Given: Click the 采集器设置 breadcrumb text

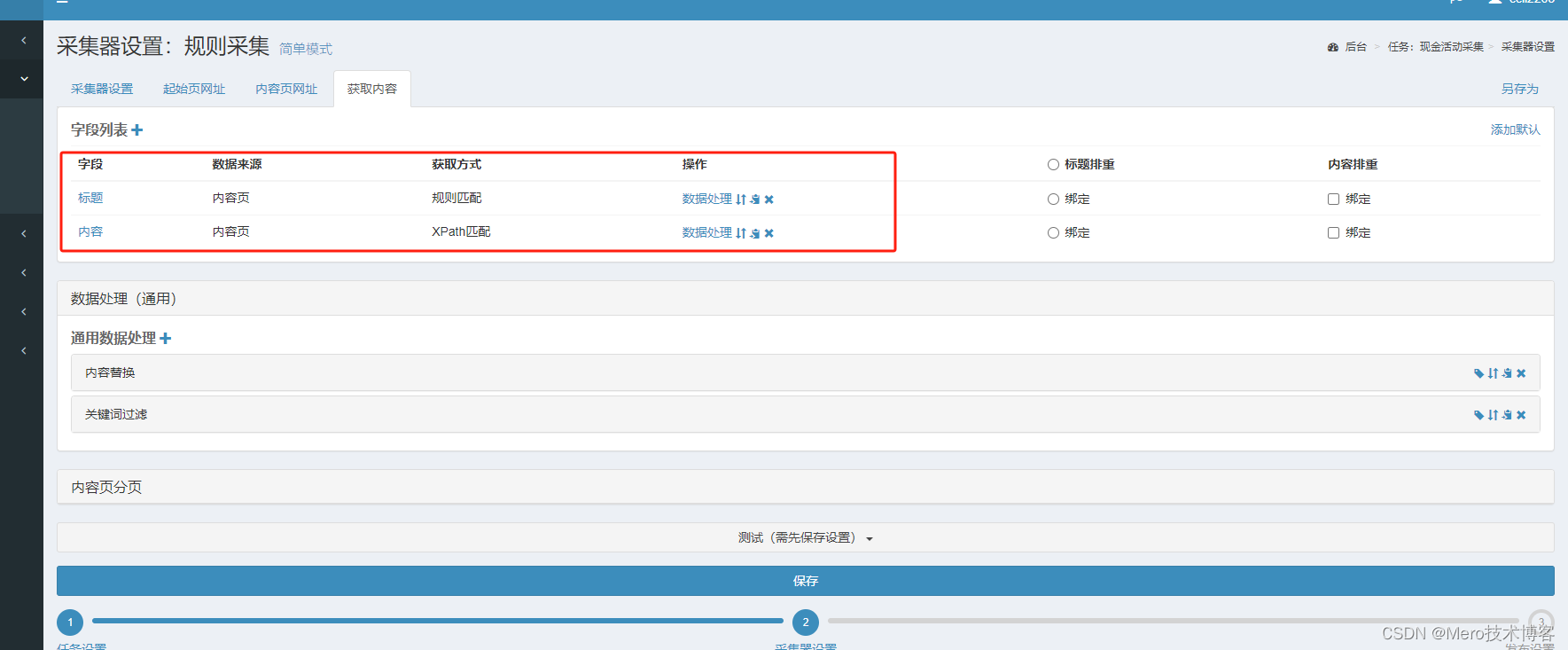Looking at the screenshot, I should pos(1528,47).
